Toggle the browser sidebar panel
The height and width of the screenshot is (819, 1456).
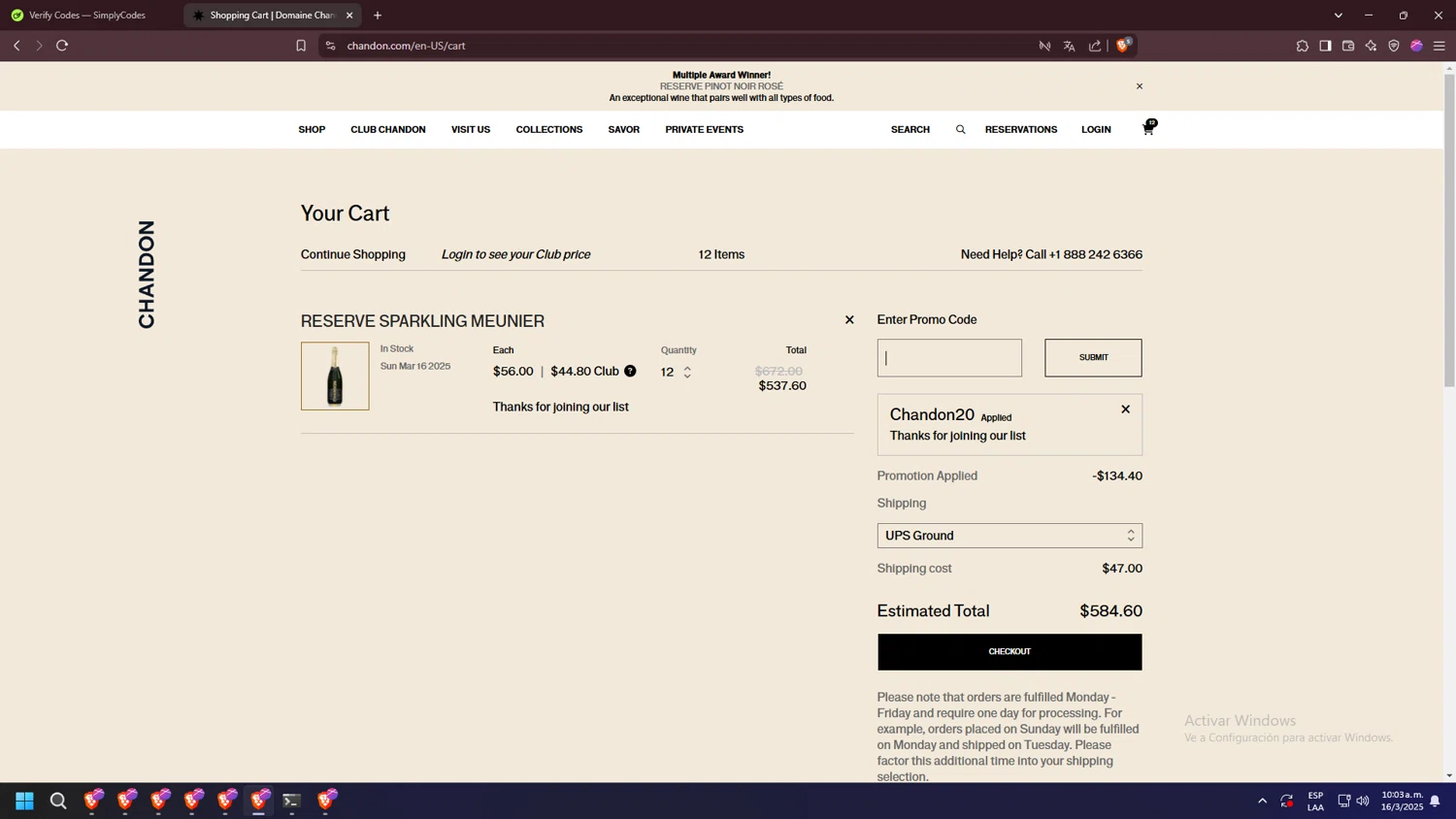(x=1325, y=46)
